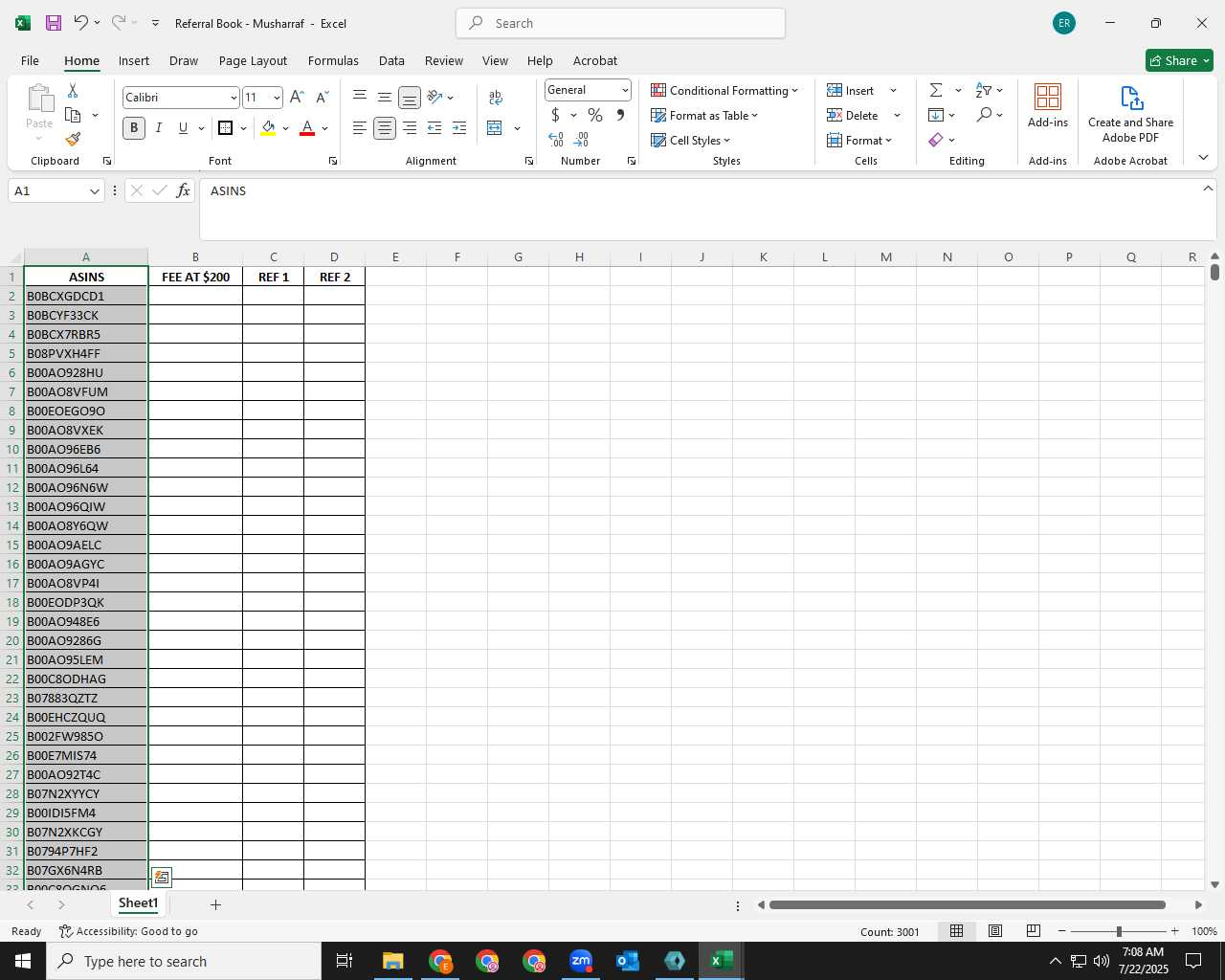The width and height of the screenshot is (1225, 980).
Task: Click the Cut scissors icon
Action: coord(73,90)
